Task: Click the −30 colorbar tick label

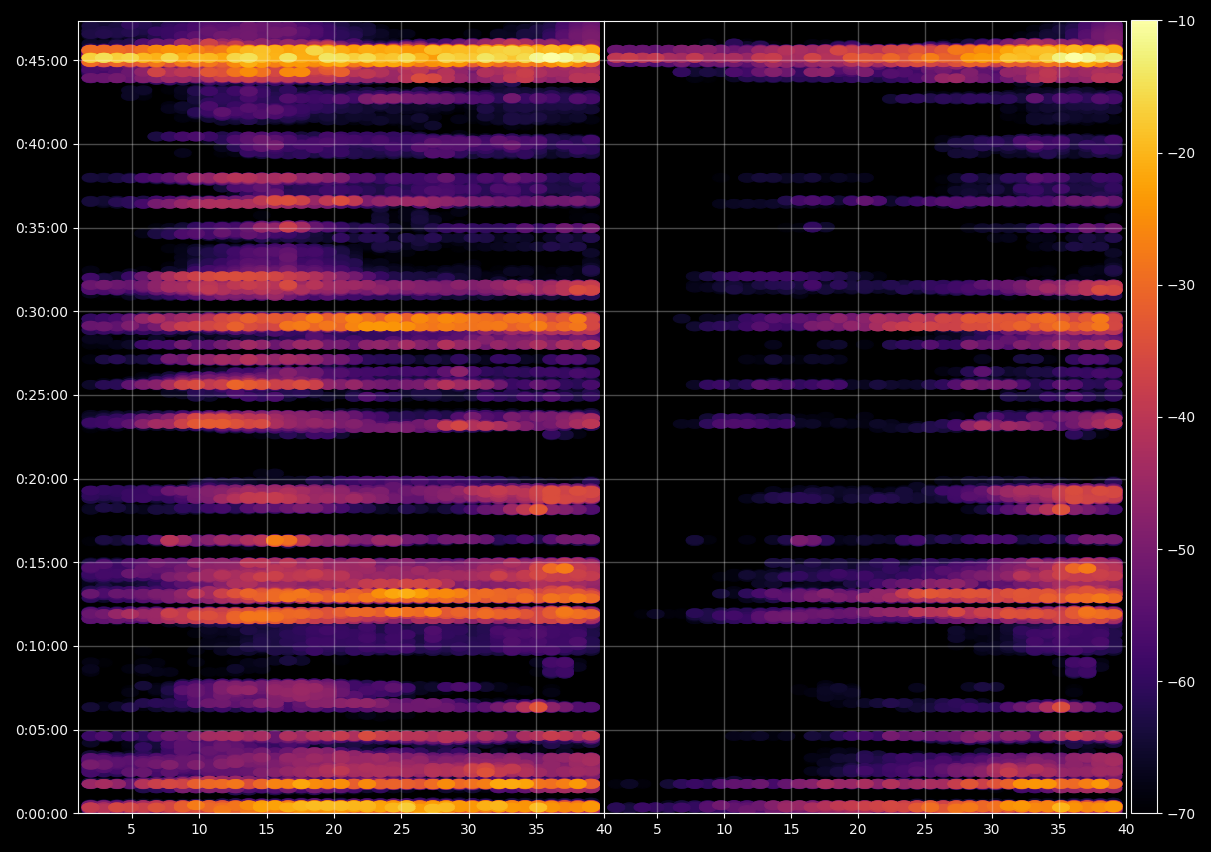Action: pos(1181,285)
